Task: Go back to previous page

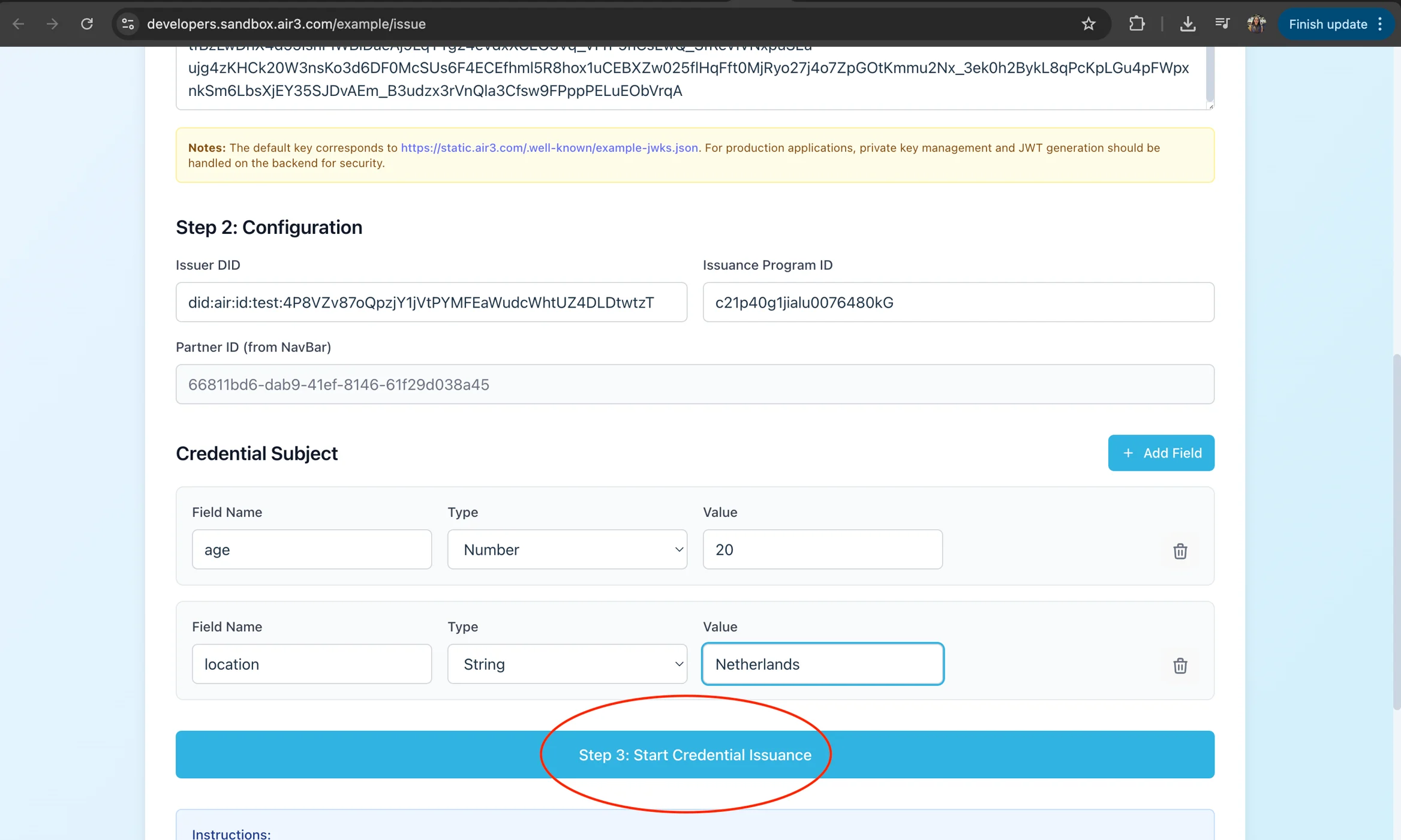Action: (x=19, y=24)
